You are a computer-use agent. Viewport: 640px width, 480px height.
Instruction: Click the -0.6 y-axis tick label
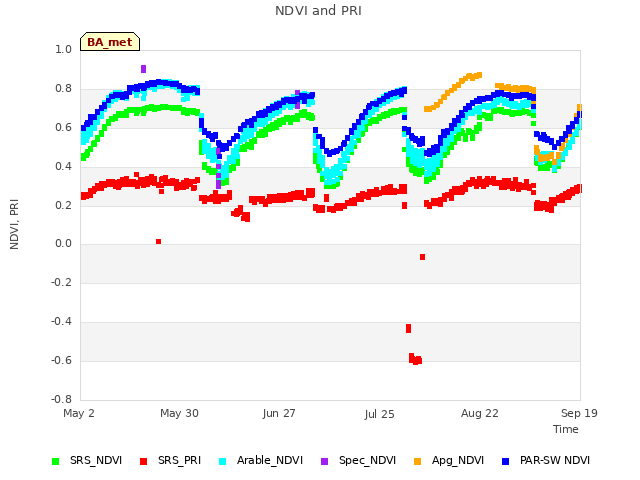click(62, 360)
